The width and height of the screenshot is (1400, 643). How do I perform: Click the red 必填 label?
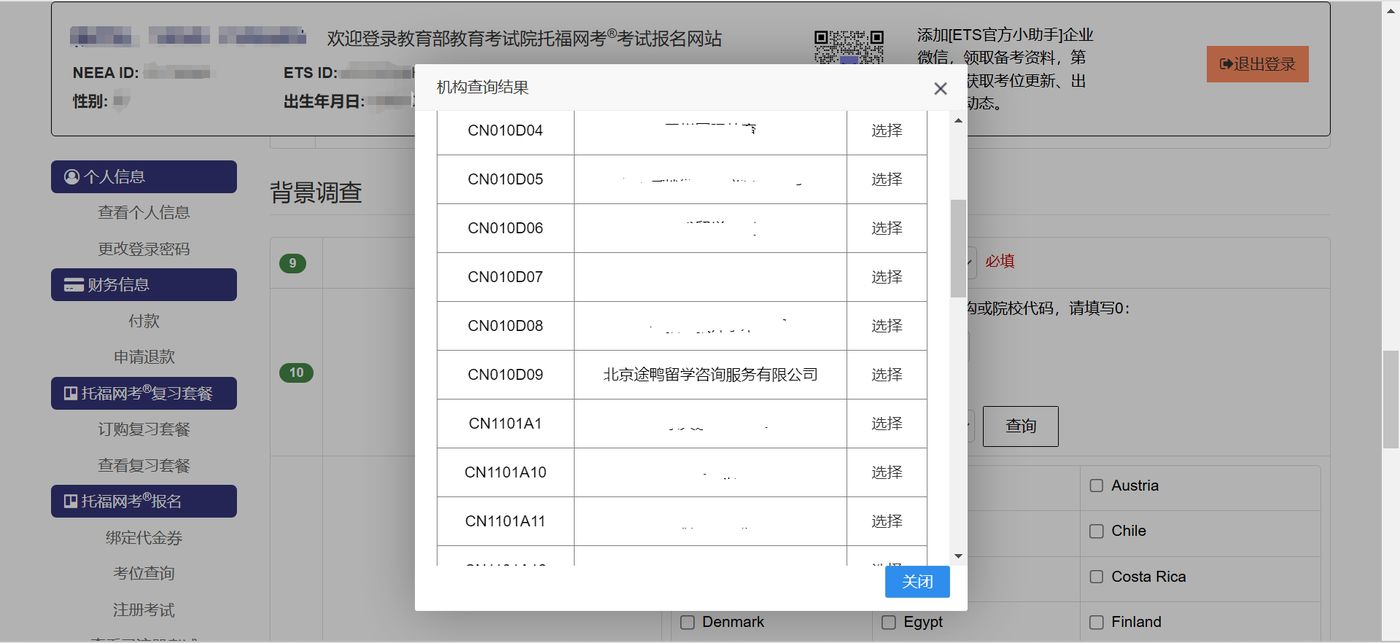point(1000,262)
